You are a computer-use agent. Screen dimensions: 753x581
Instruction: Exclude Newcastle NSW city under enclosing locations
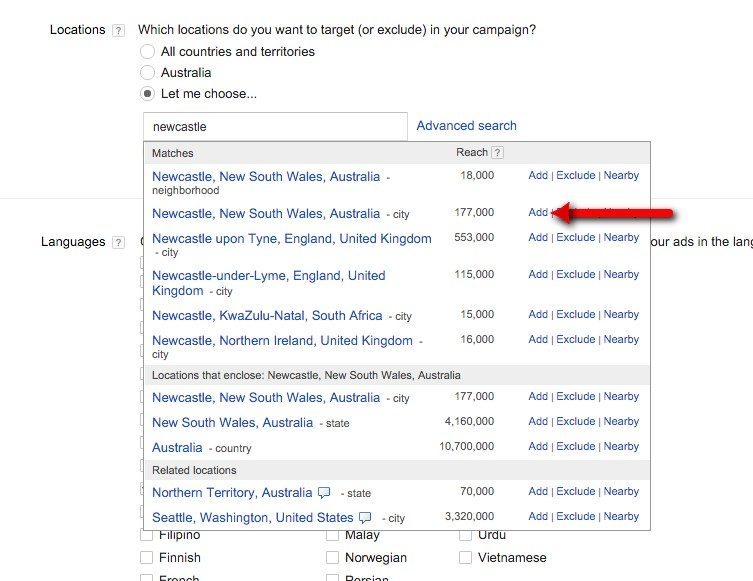pos(575,396)
